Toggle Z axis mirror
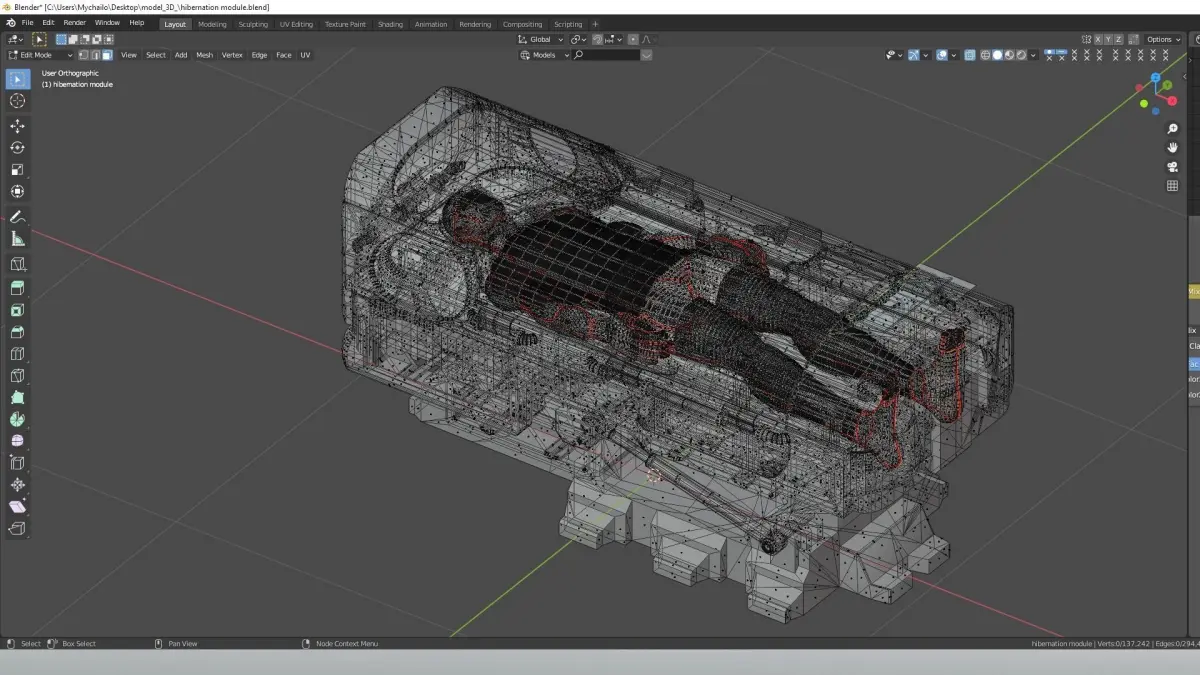The height and width of the screenshot is (675, 1200). click(1118, 40)
